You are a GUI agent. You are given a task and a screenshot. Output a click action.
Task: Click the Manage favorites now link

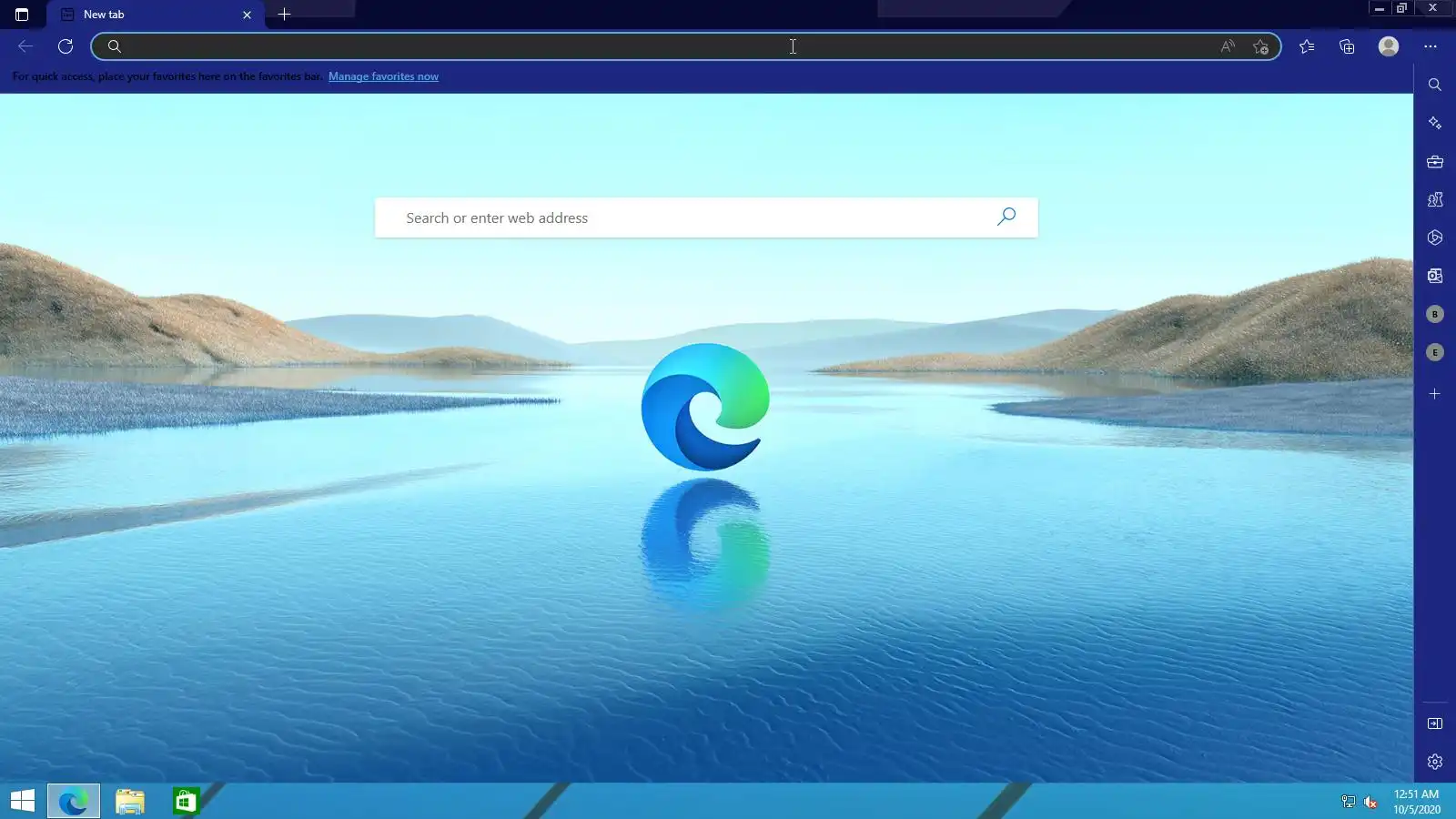pyautogui.click(x=383, y=76)
